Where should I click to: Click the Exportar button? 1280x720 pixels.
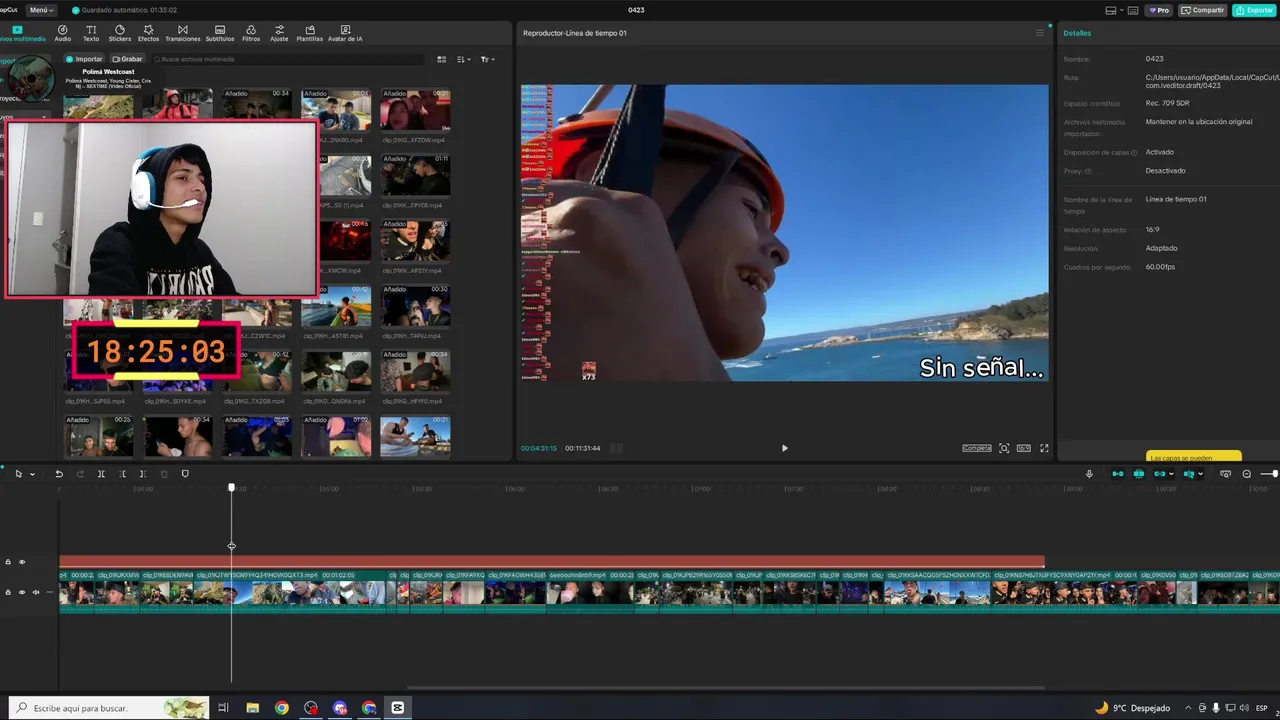1254,10
